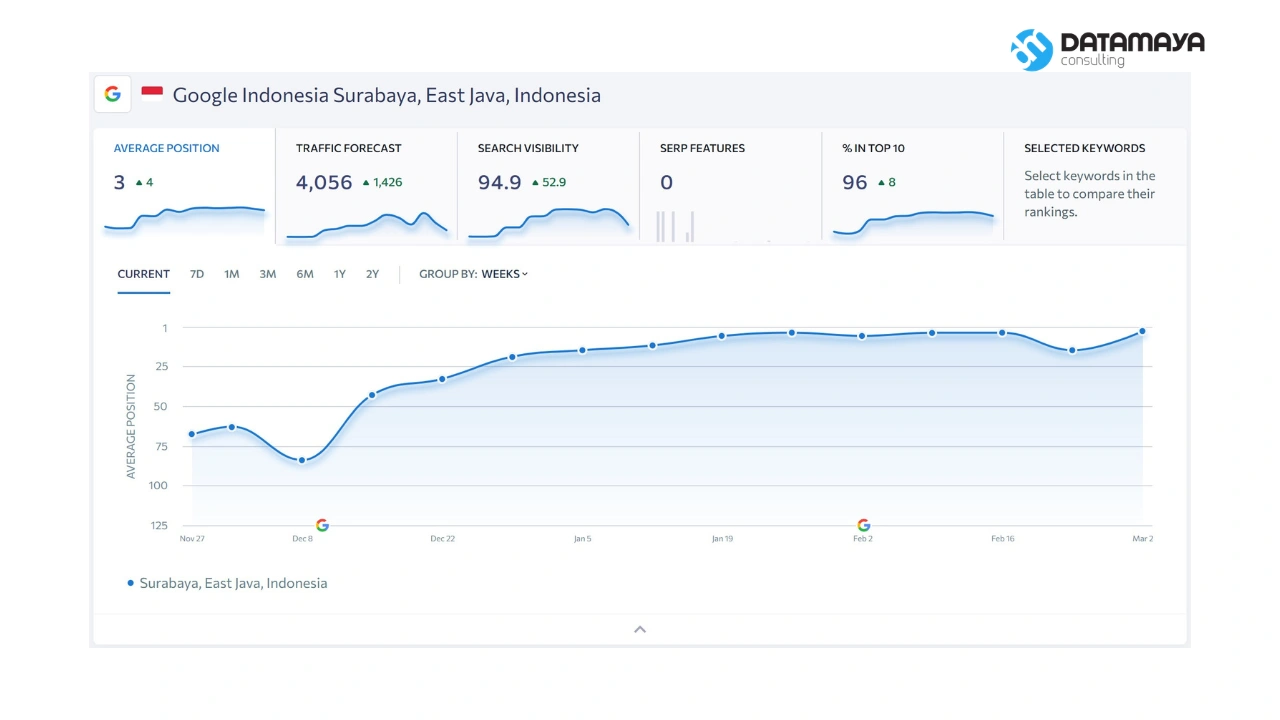Open the Google update marker near Dec 8

[322, 525]
